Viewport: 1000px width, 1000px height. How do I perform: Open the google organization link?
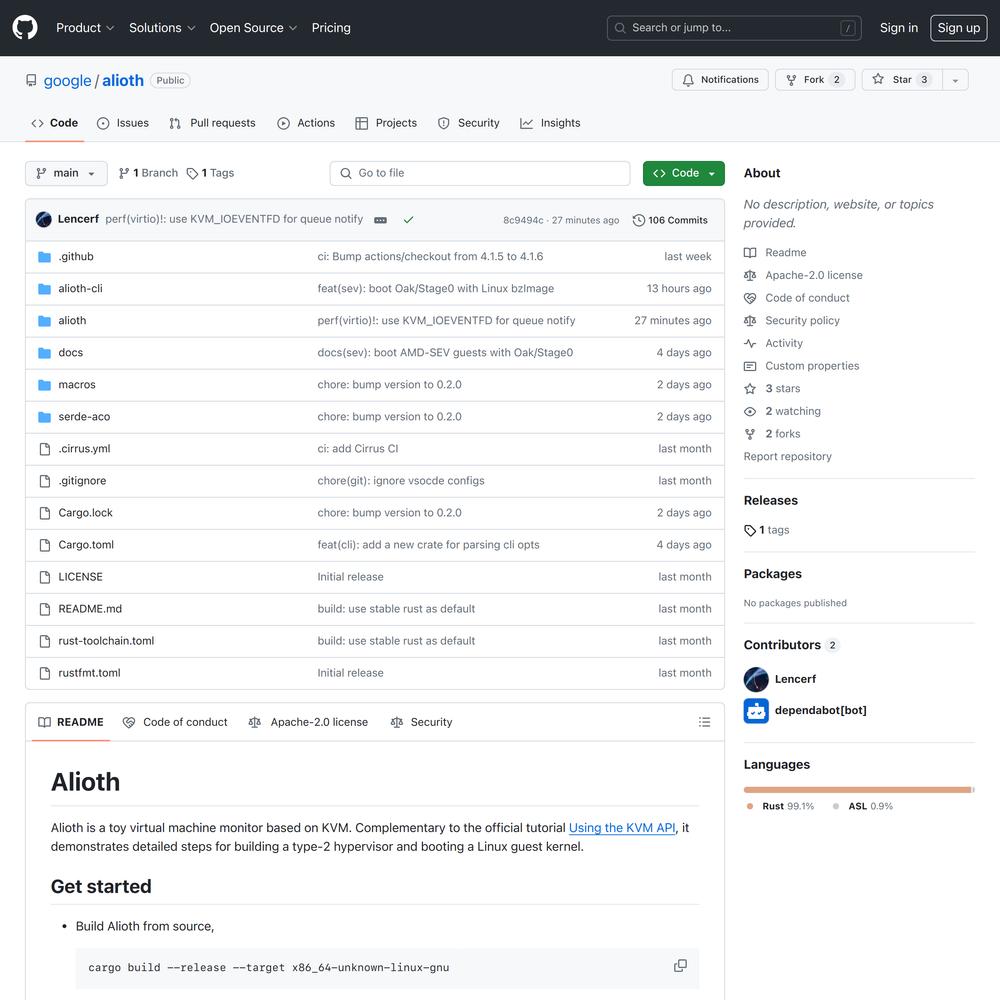pyautogui.click(x=68, y=80)
